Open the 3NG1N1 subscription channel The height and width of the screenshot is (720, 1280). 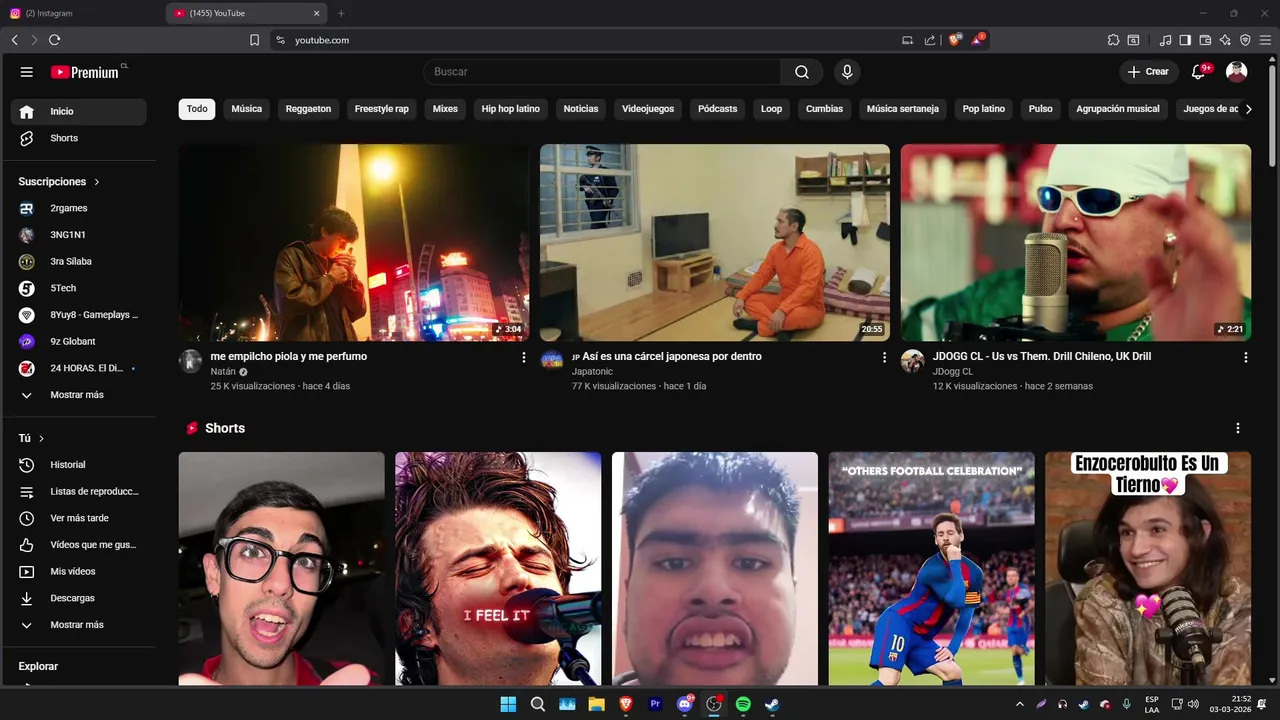pos(79,235)
